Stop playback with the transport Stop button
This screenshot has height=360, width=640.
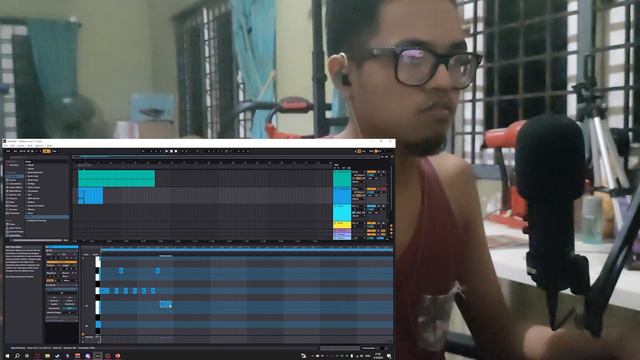(x=171, y=151)
